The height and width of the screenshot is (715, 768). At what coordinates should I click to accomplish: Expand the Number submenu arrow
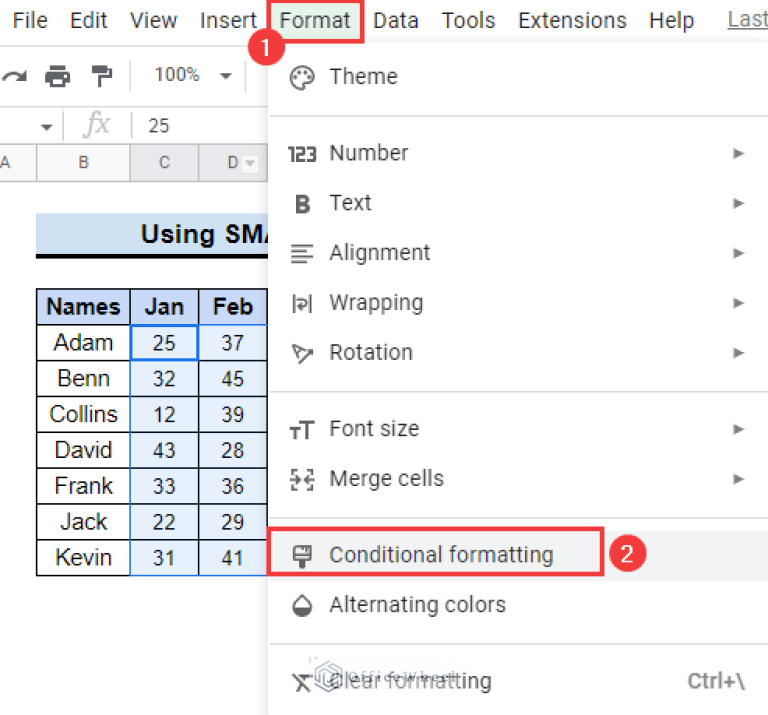click(x=738, y=153)
